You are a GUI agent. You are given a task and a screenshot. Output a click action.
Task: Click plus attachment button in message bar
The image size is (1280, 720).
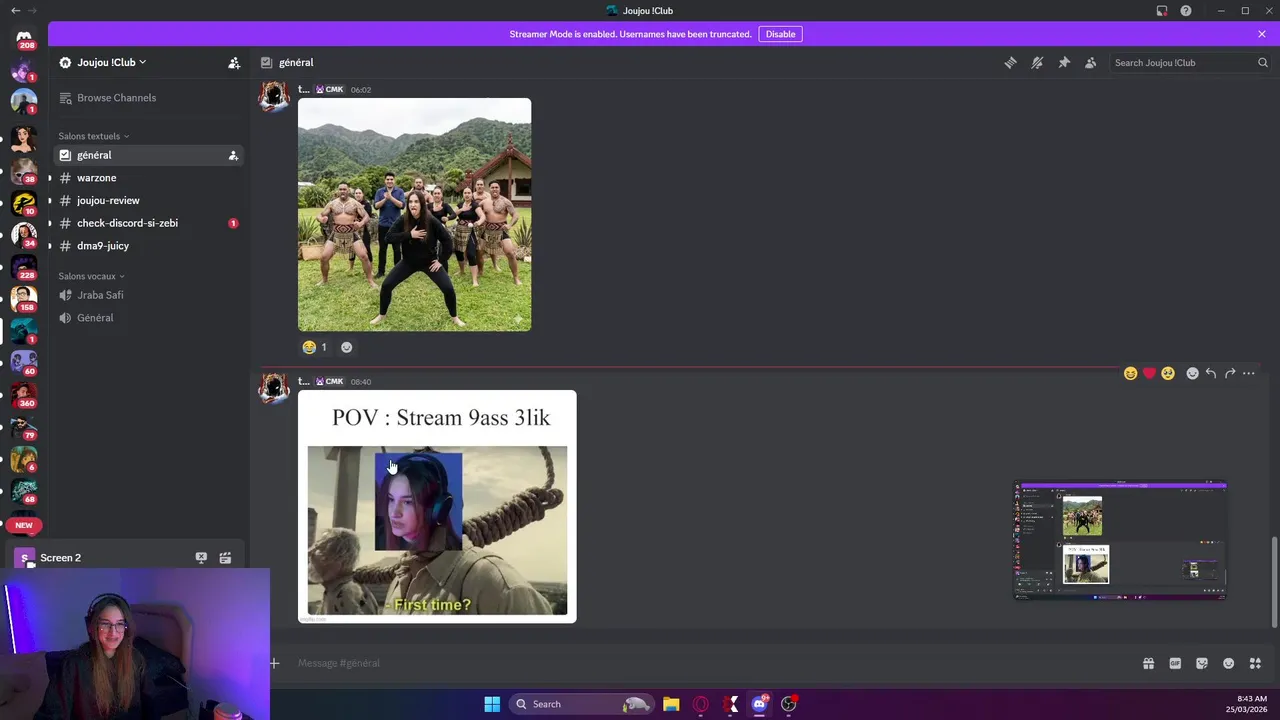tap(274, 663)
